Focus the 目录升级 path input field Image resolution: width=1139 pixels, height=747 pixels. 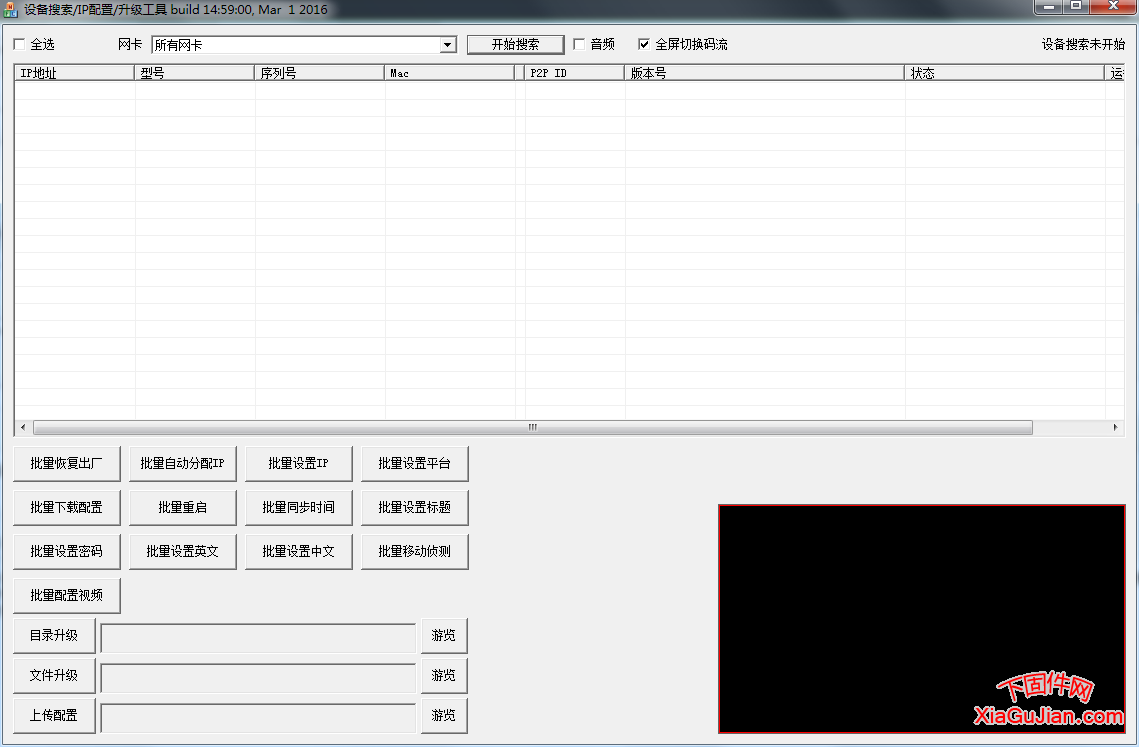[258, 638]
